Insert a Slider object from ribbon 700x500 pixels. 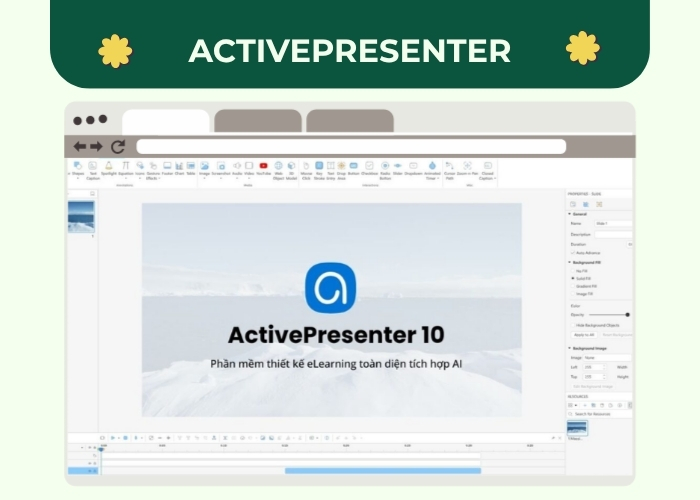coord(398,169)
